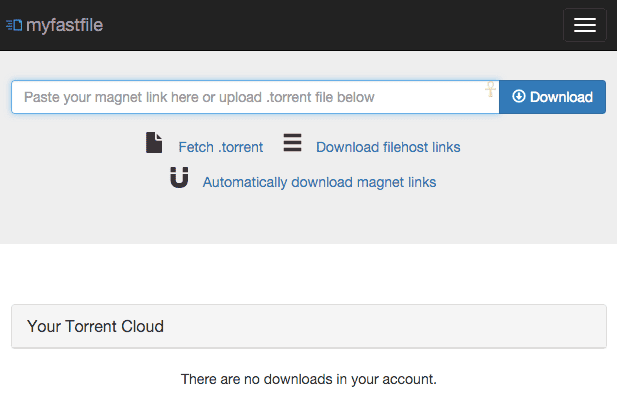Click the Your Torrent Cloud panel header
The height and width of the screenshot is (407, 617).
tap(309, 326)
